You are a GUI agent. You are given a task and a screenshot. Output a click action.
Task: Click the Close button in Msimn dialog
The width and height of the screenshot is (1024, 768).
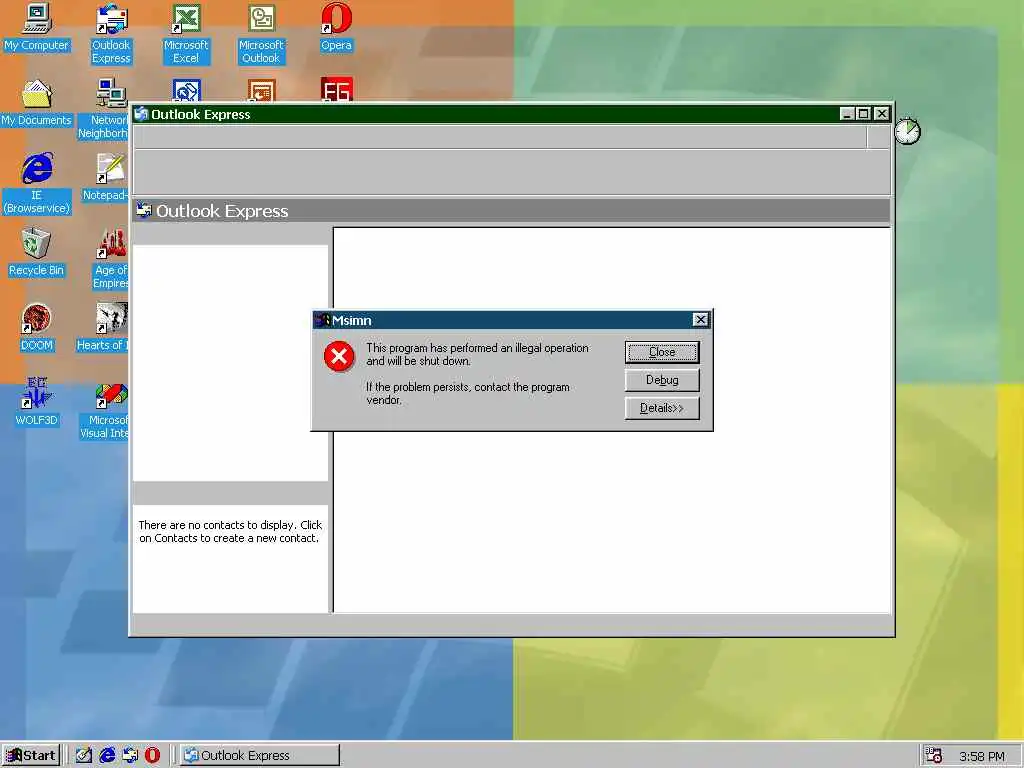(x=662, y=352)
